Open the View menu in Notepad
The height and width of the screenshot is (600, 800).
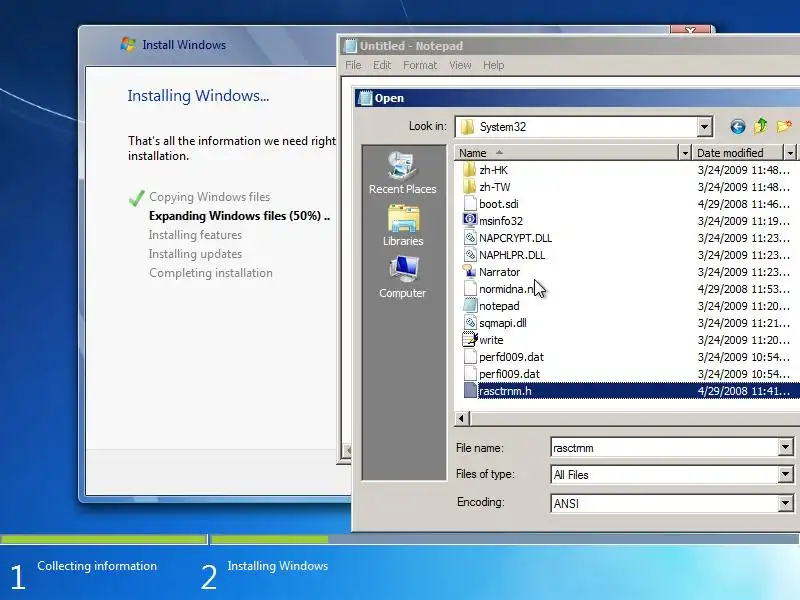point(460,65)
